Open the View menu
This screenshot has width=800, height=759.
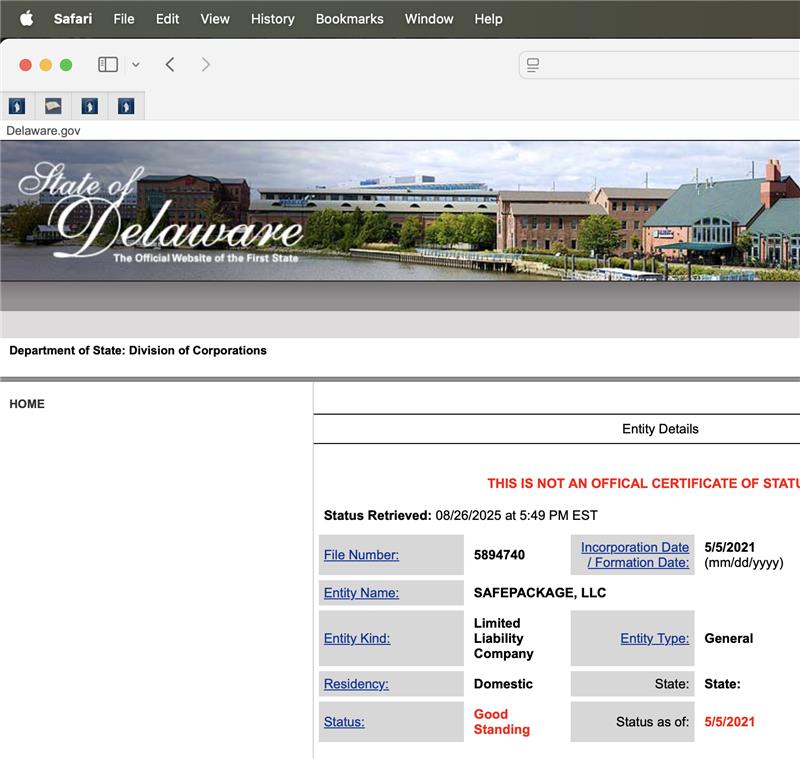pos(214,18)
